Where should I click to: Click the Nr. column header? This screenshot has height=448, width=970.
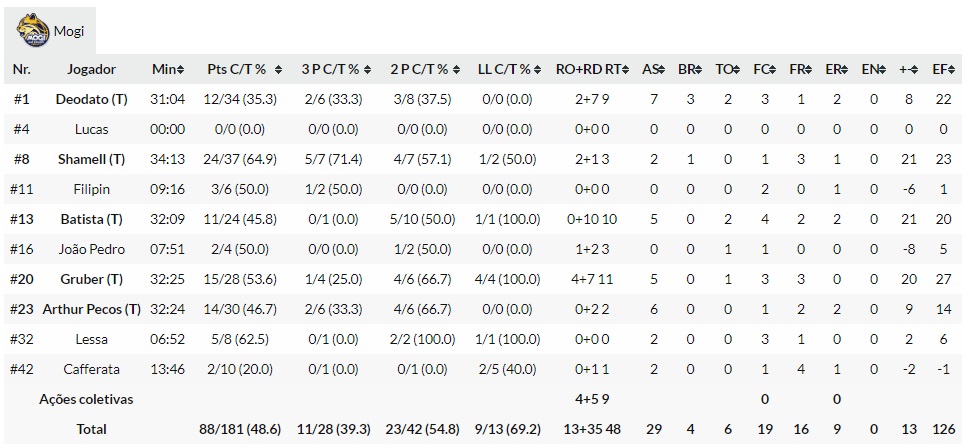coord(22,70)
